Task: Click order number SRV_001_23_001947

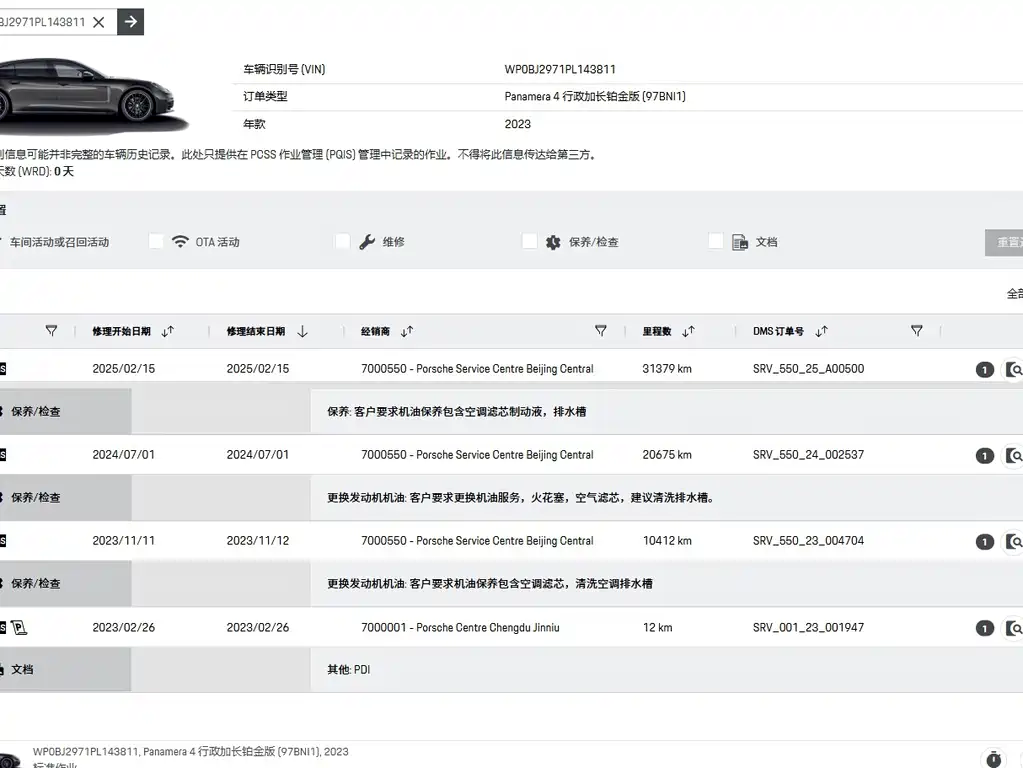Action: coord(808,628)
